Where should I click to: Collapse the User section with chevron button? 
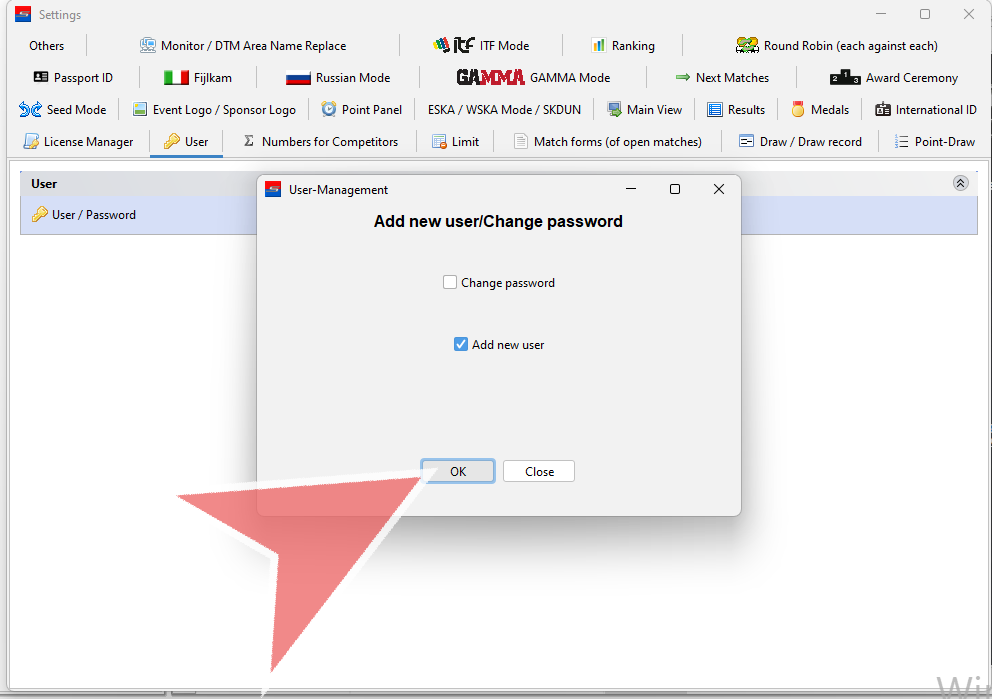coord(960,183)
